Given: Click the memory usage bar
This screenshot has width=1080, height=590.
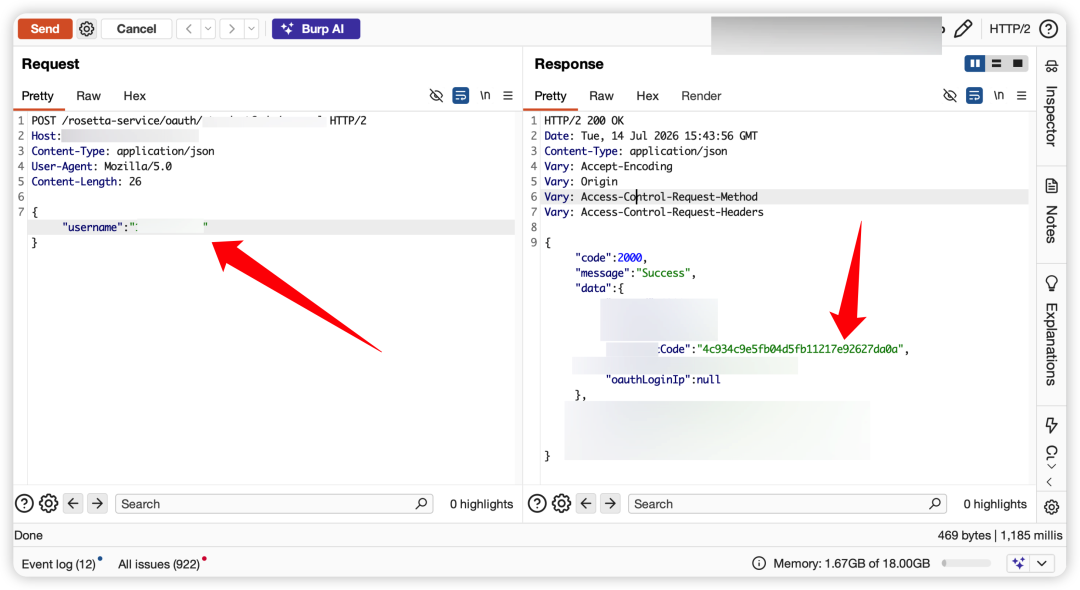Looking at the screenshot, I should pos(966,563).
